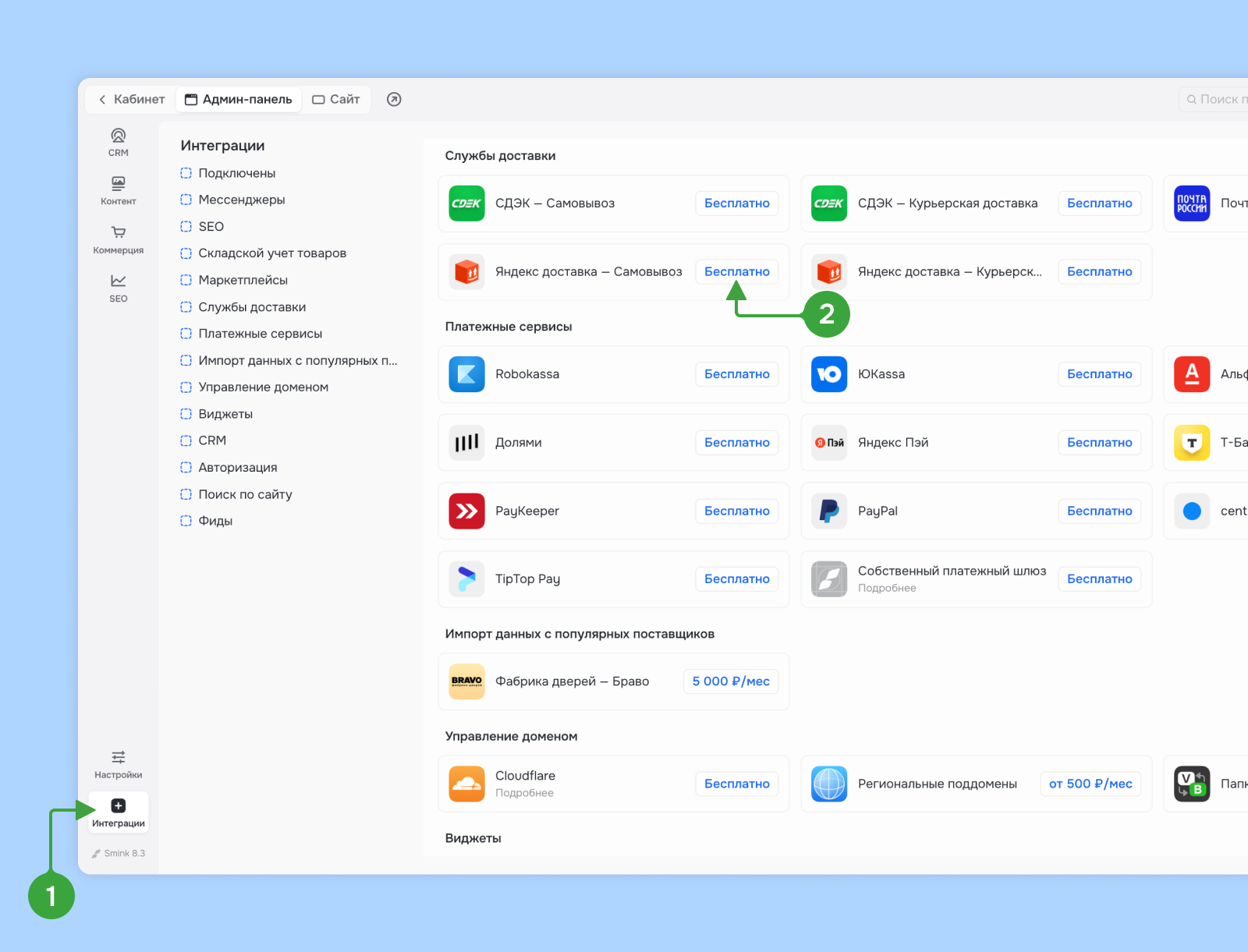
Task: Select the CRM category in Интеграции list
Action: [204, 441]
